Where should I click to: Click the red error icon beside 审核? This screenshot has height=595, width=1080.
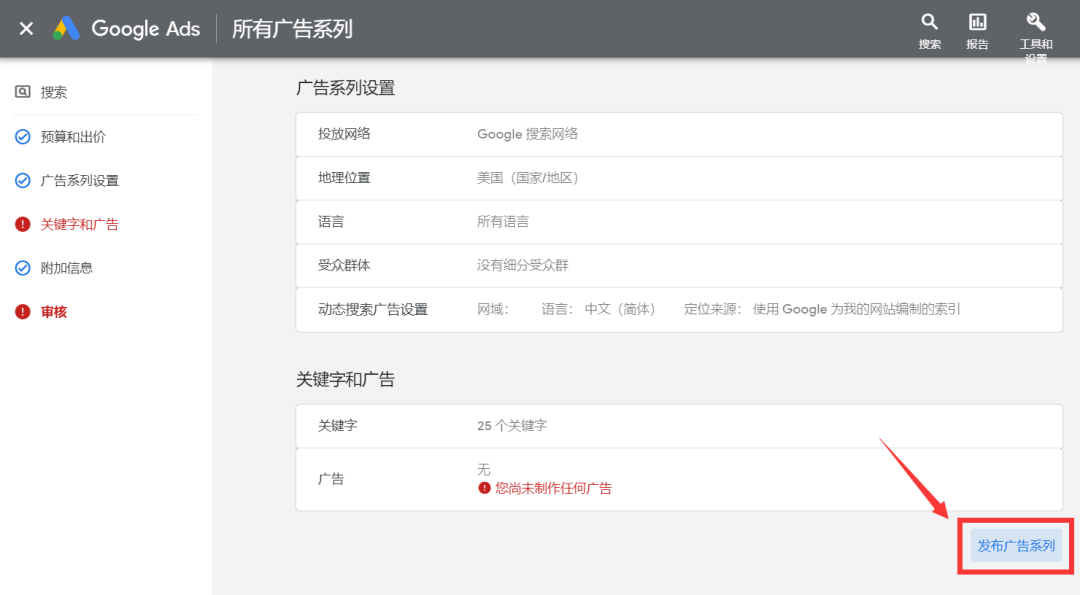22,311
